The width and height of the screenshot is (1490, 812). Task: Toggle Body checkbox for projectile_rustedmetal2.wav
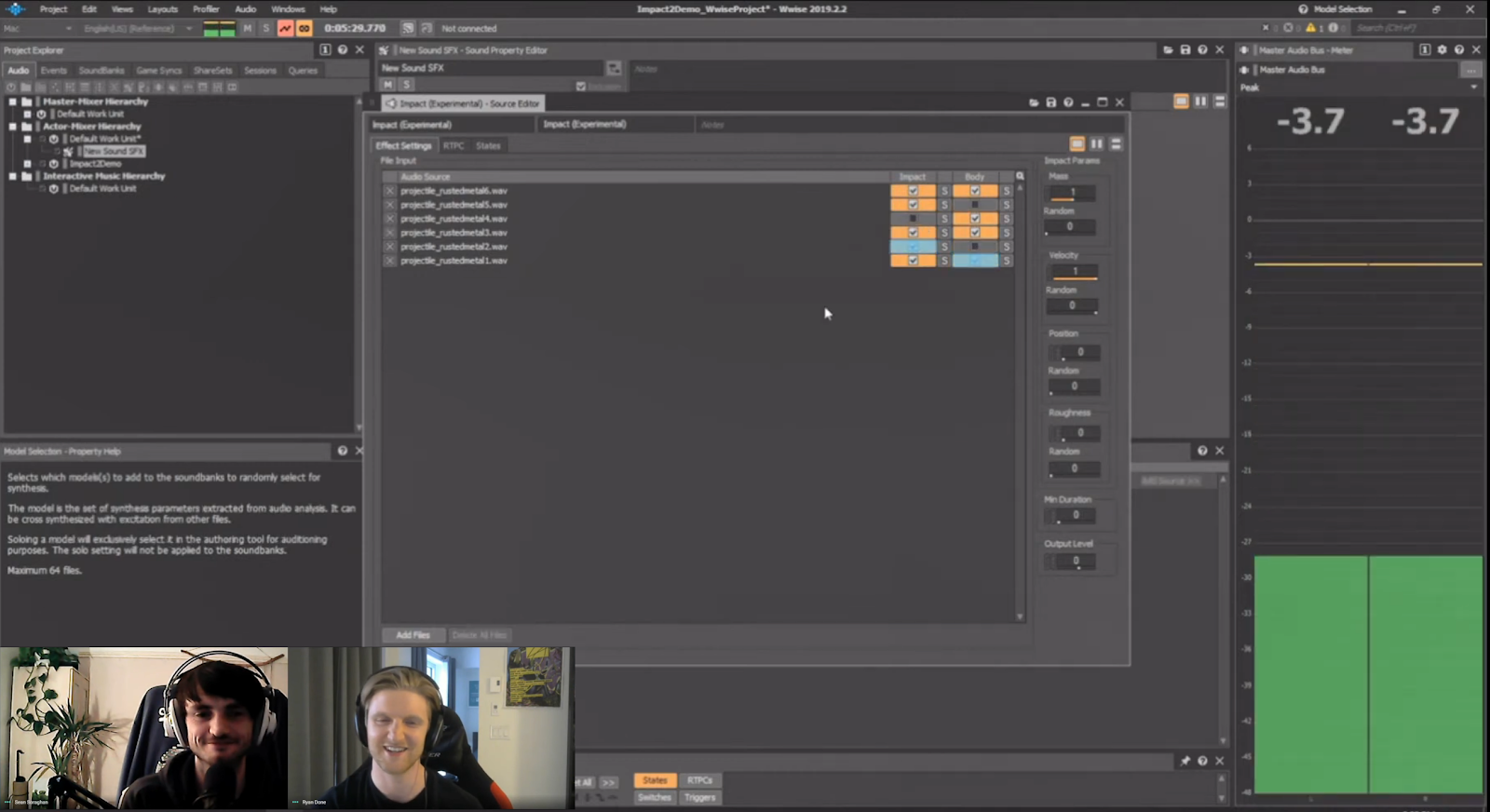(975, 247)
